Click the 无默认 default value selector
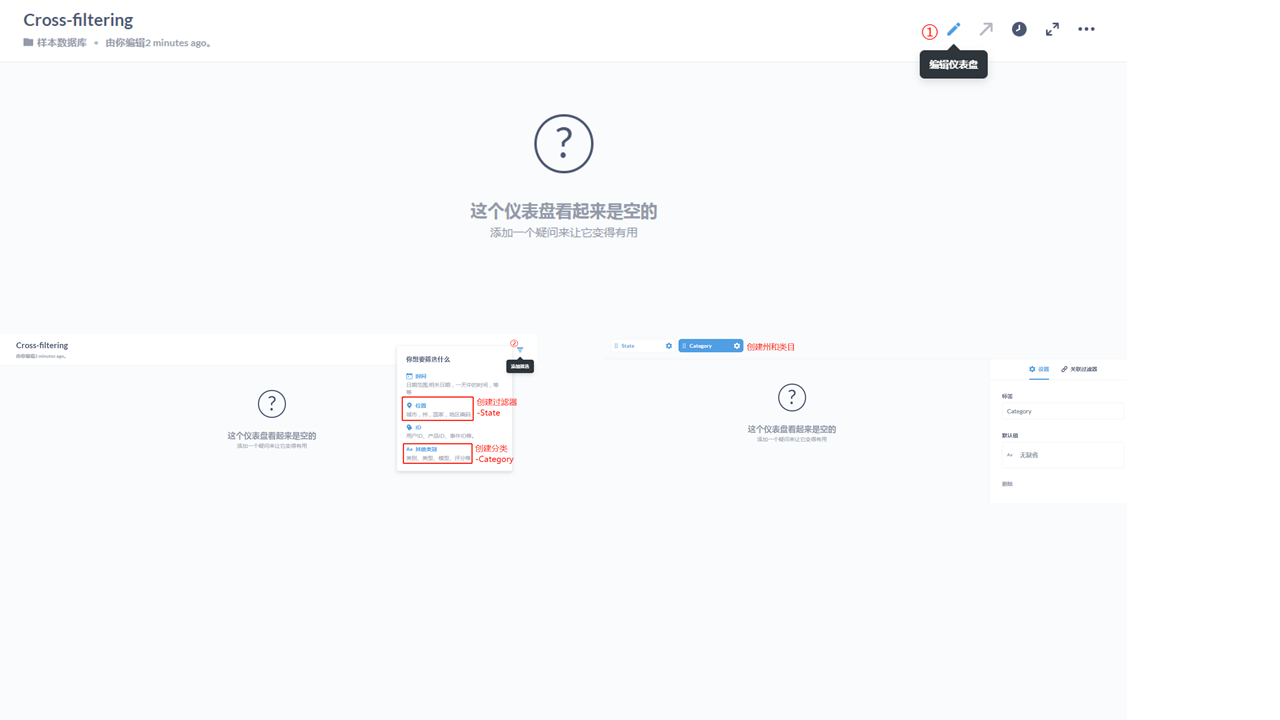1280x720 pixels. tap(1060, 455)
